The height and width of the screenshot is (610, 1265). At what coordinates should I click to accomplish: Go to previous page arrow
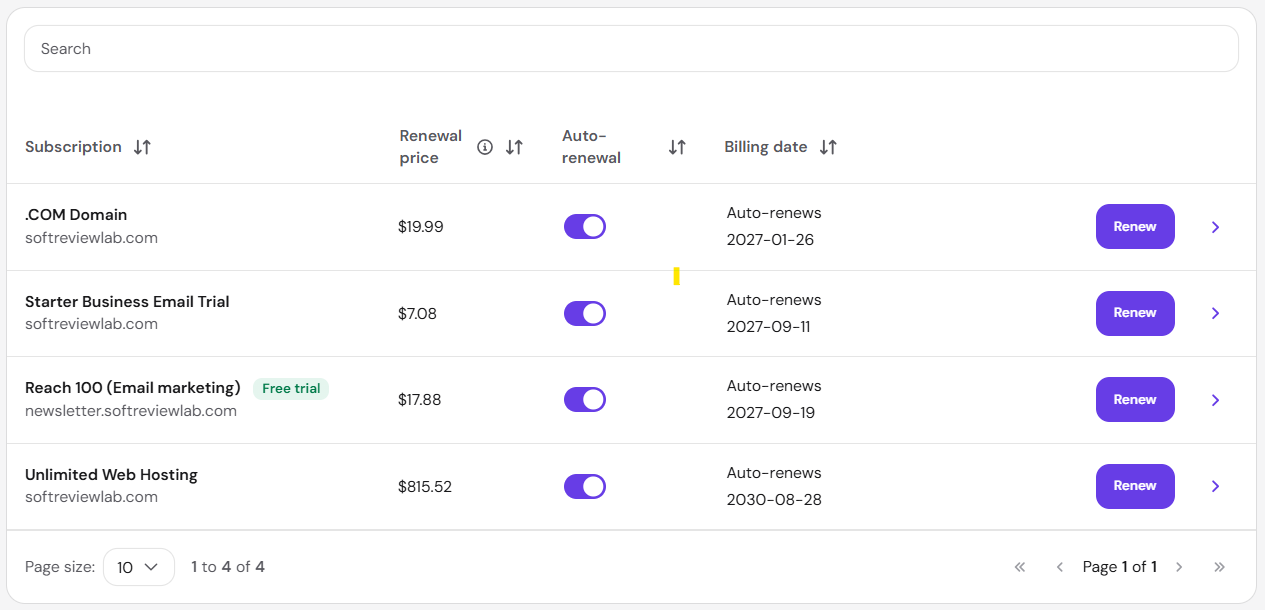point(1059,567)
